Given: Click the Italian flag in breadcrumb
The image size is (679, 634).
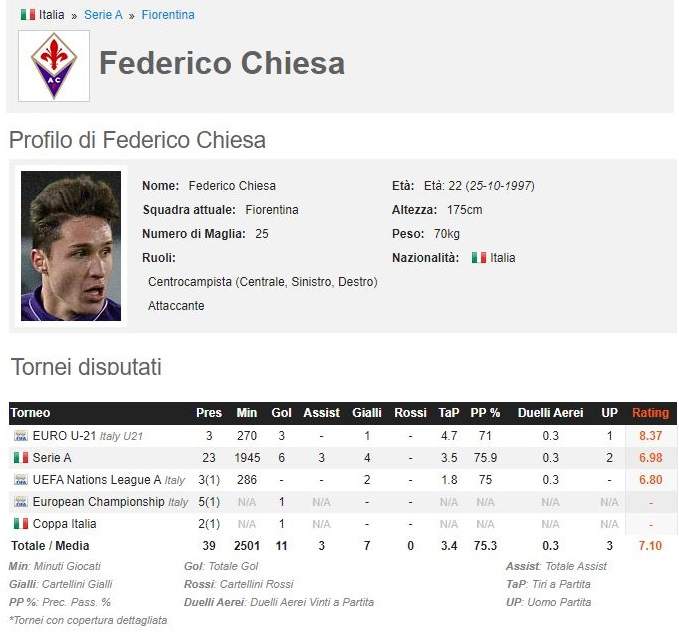Looking at the screenshot, I should pos(28,15).
